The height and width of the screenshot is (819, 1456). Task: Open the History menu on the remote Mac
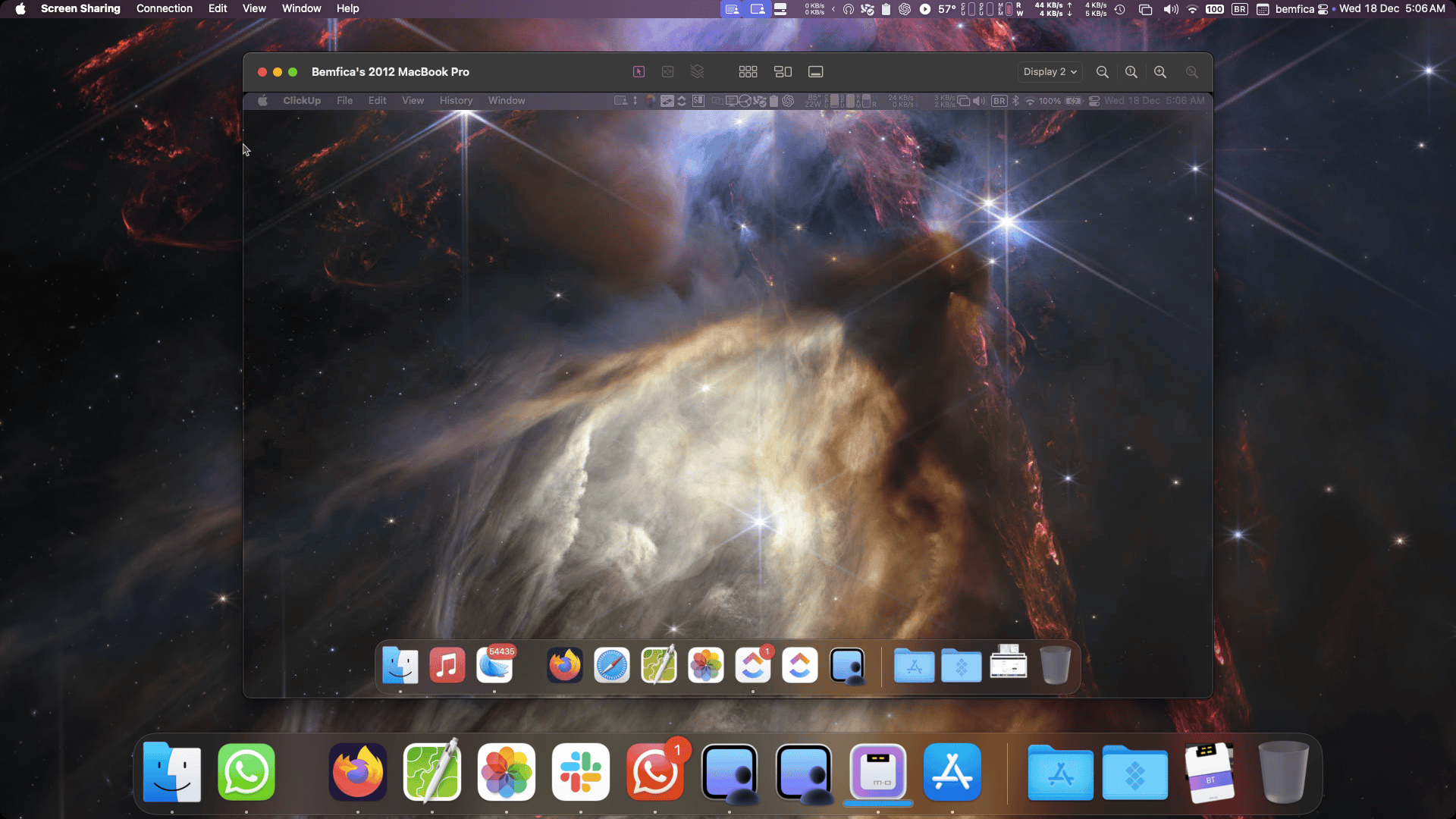tap(456, 100)
